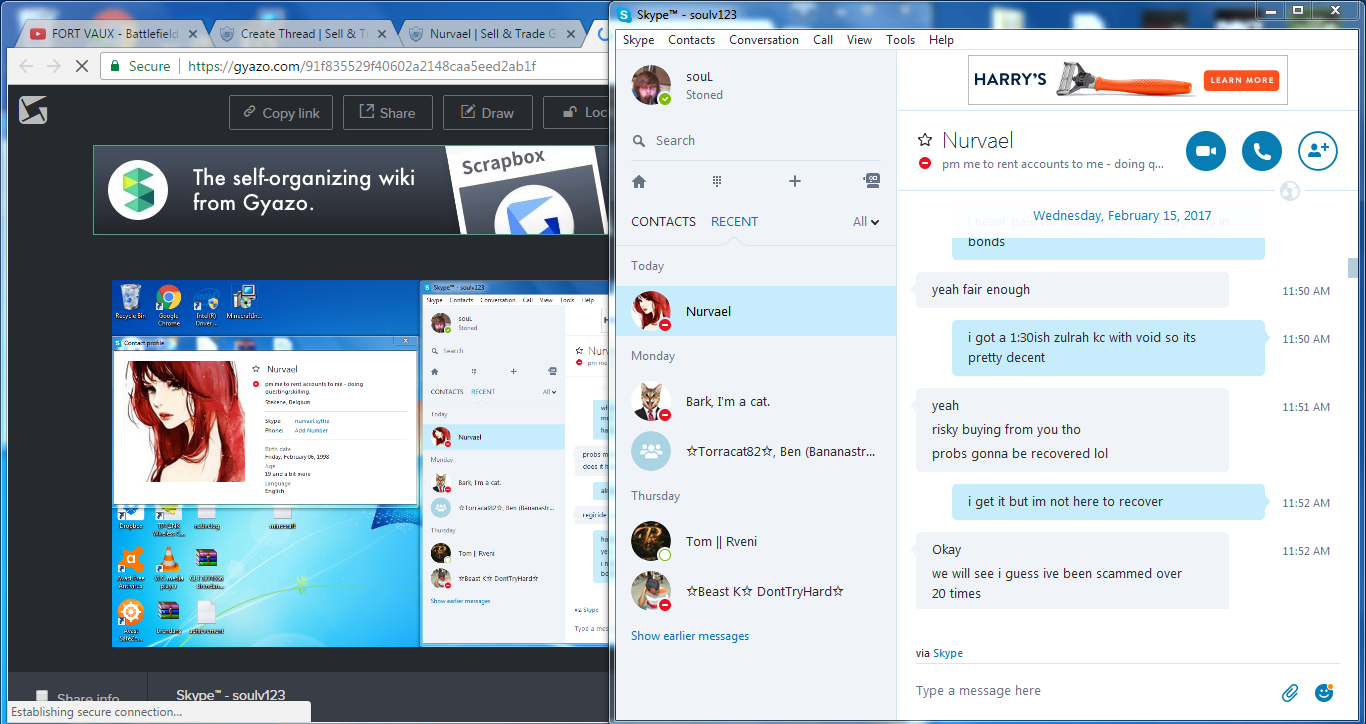
Task: Go forward in the Chrome browser
Action: (54, 66)
